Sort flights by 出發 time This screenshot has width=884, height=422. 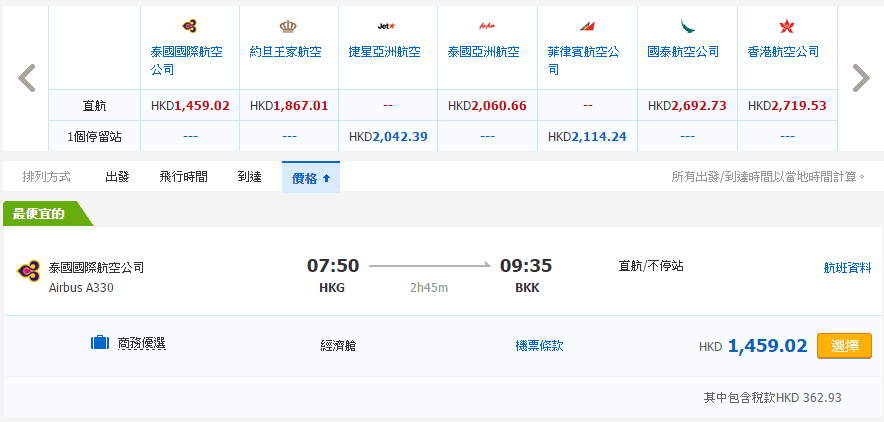point(117,177)
